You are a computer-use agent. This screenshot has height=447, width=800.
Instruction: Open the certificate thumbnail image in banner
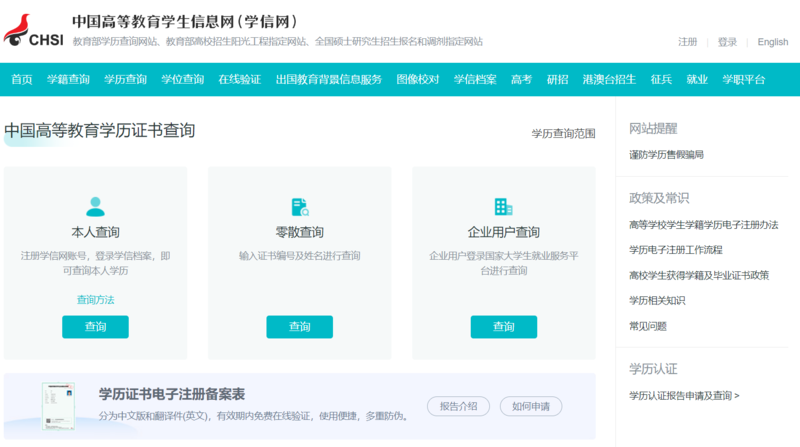pos(58,405)
